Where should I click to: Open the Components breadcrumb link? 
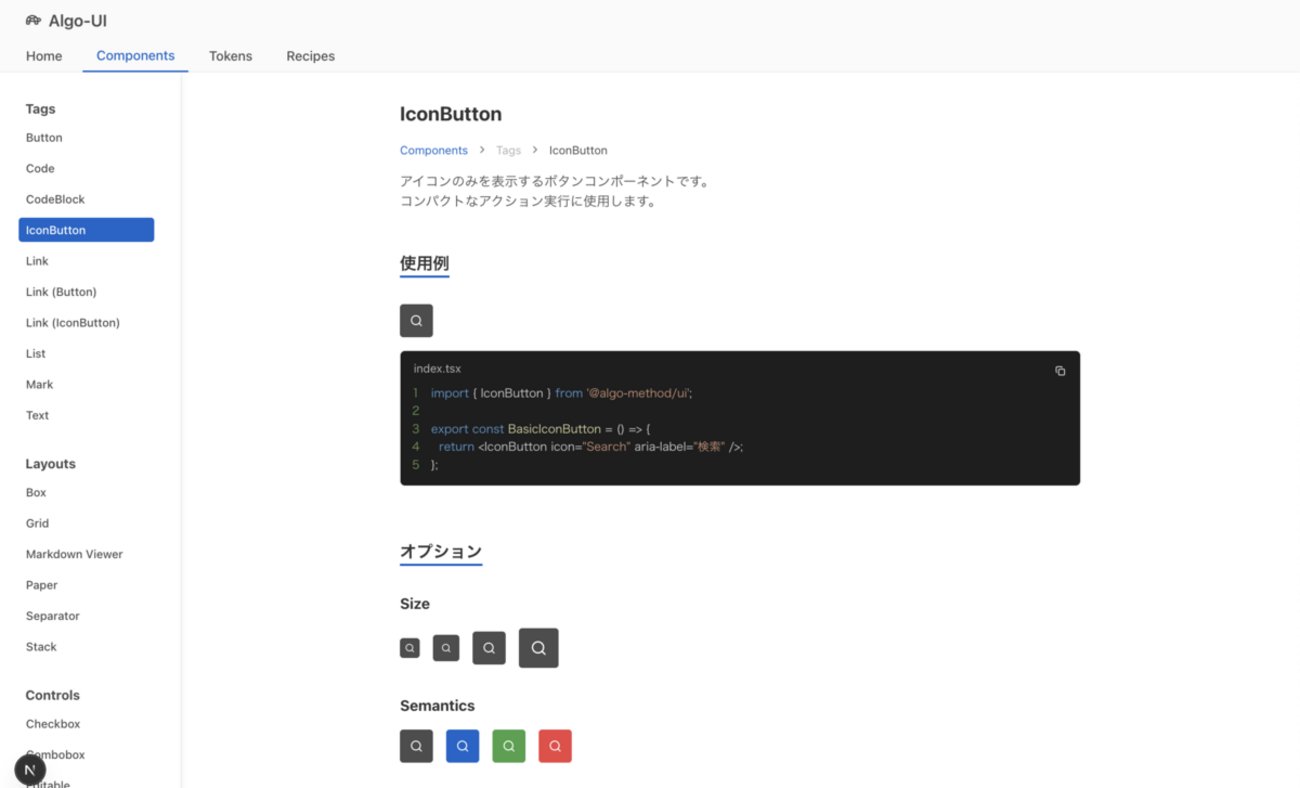point(433,150)
